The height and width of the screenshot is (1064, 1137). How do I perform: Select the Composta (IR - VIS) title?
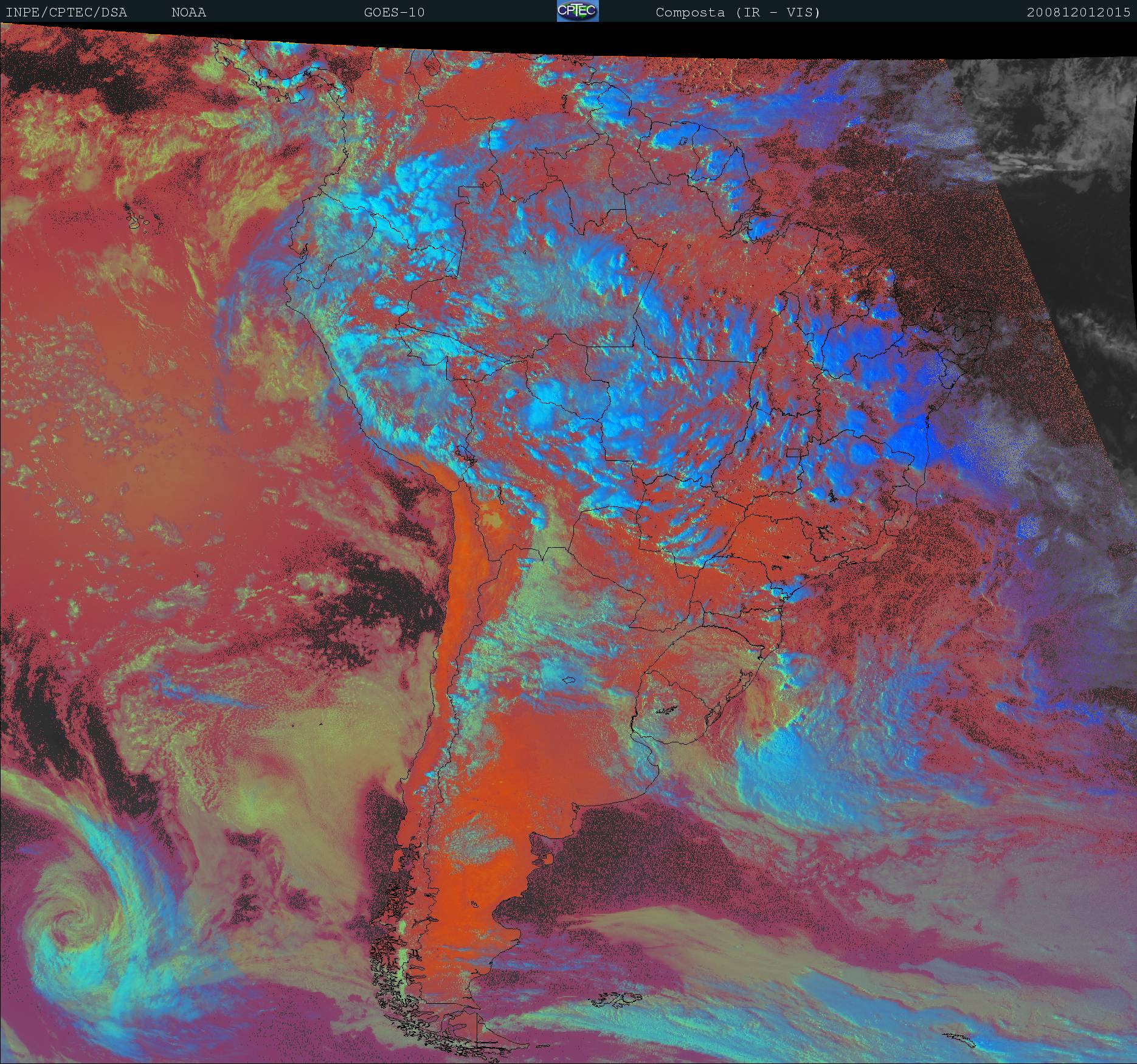pos(738,12)
